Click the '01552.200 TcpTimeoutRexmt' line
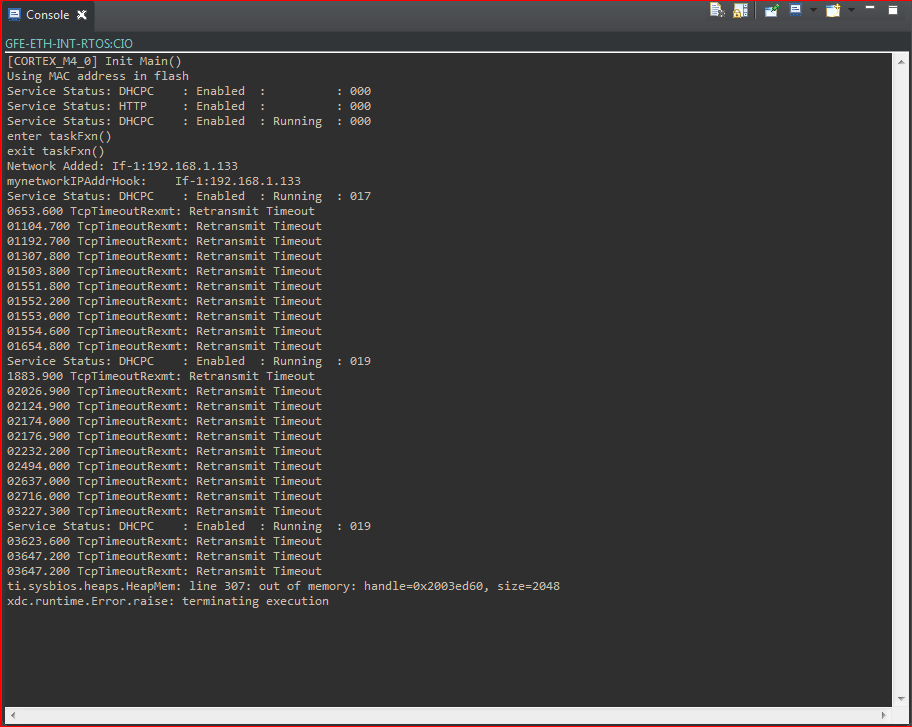 pos(164,301)
